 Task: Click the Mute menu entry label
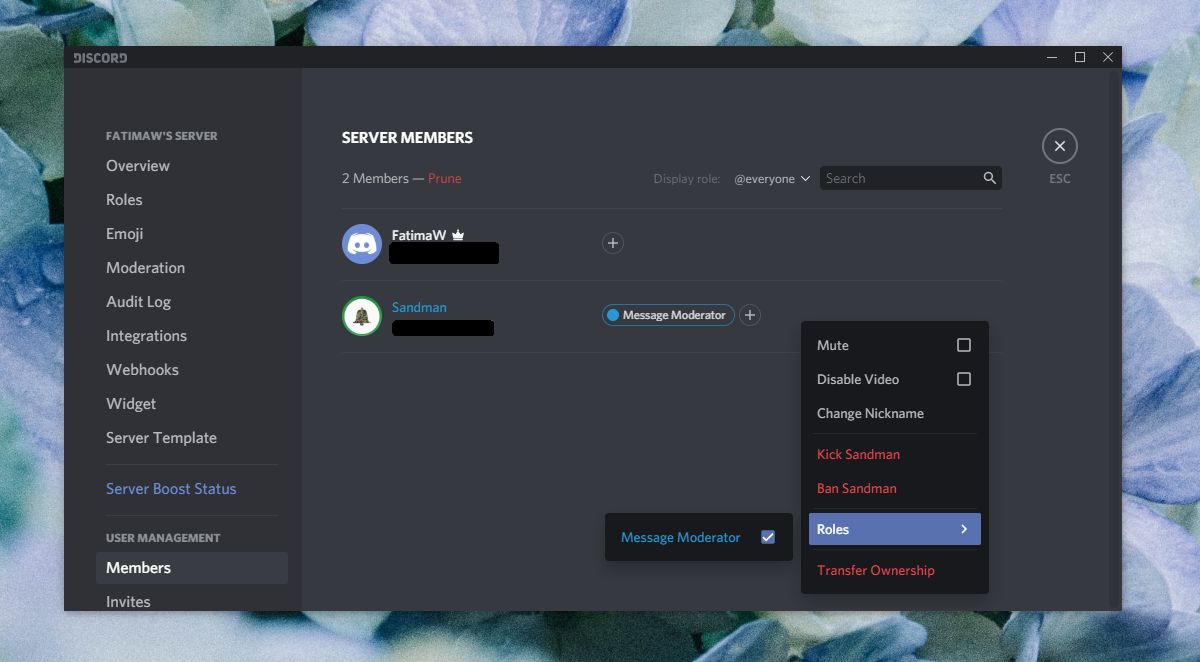832,345
